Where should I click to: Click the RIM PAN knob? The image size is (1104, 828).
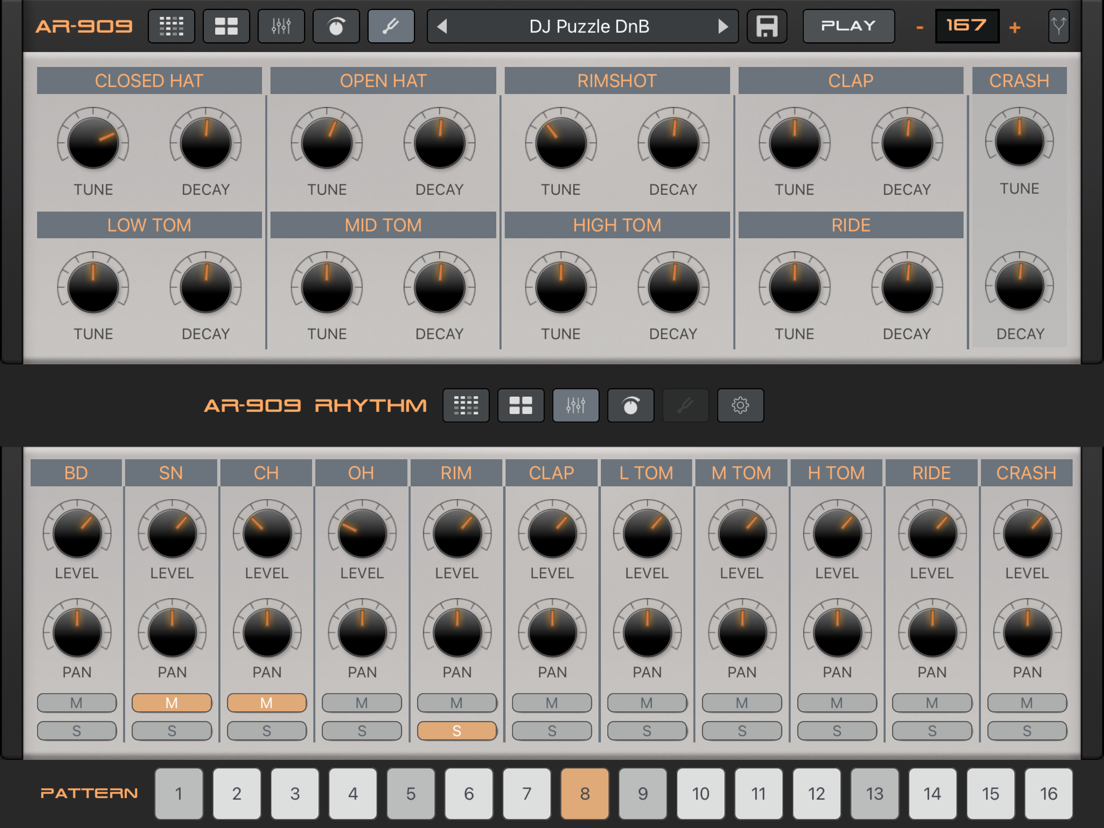click(457, 632)
